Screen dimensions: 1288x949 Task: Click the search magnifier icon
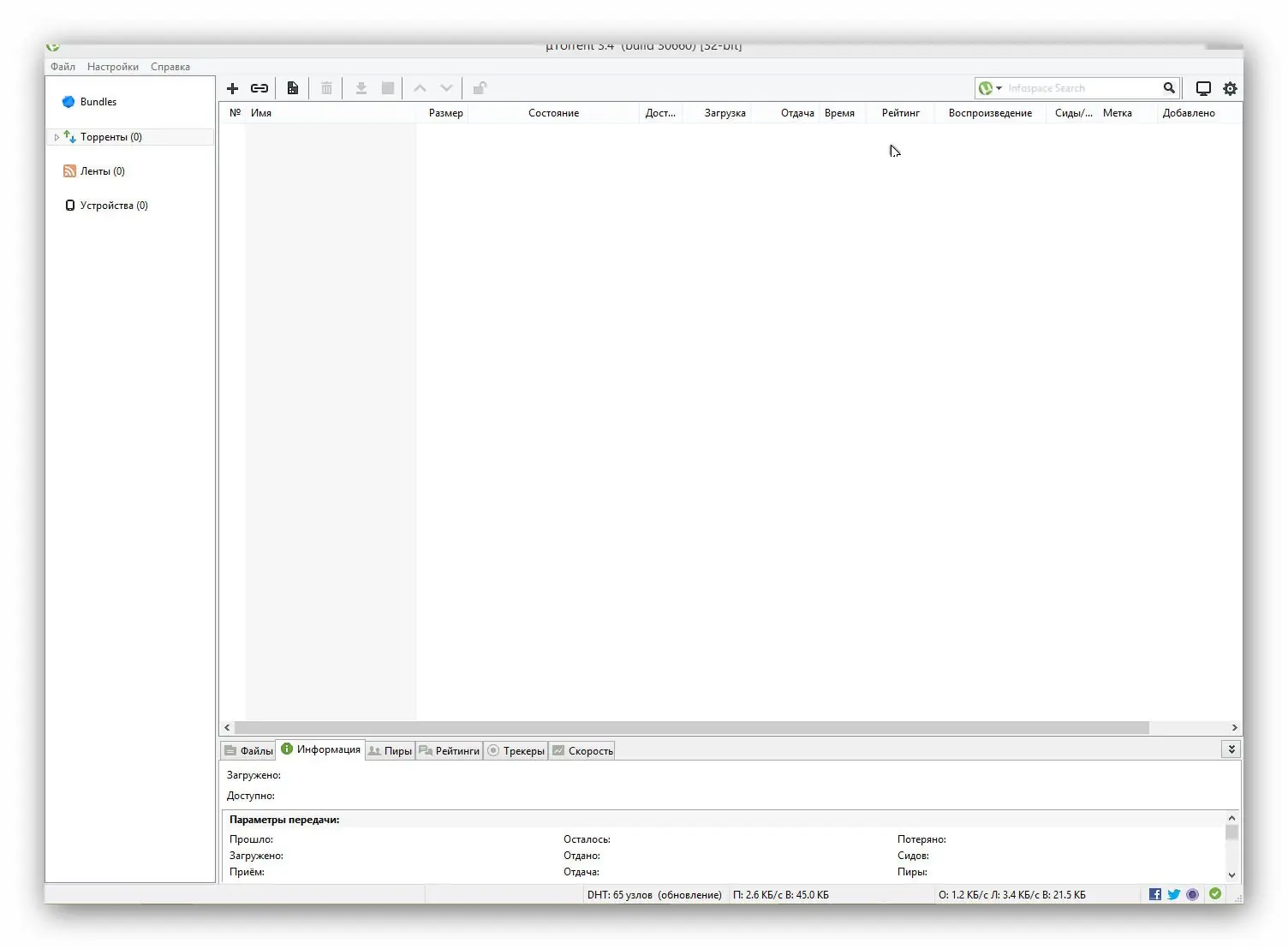pyautogui.click(x=1169, y=88)
